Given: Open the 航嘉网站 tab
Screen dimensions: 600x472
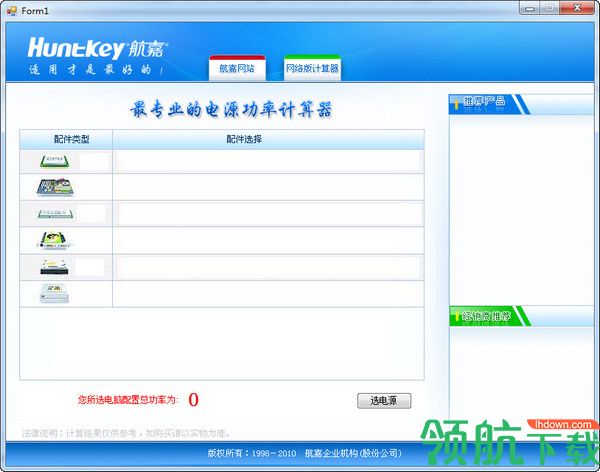Looking at the screenshot, I should pyautogui.click(x=237, y=69).
